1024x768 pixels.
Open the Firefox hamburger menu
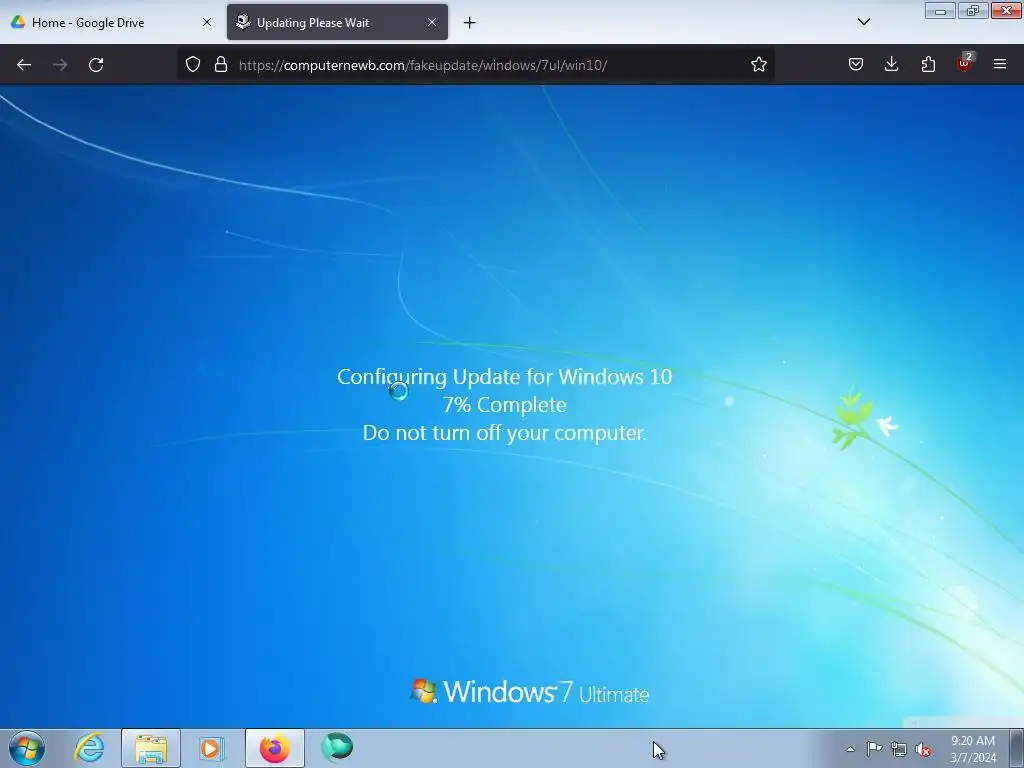pyautogui.click(x=1000, y=65)
